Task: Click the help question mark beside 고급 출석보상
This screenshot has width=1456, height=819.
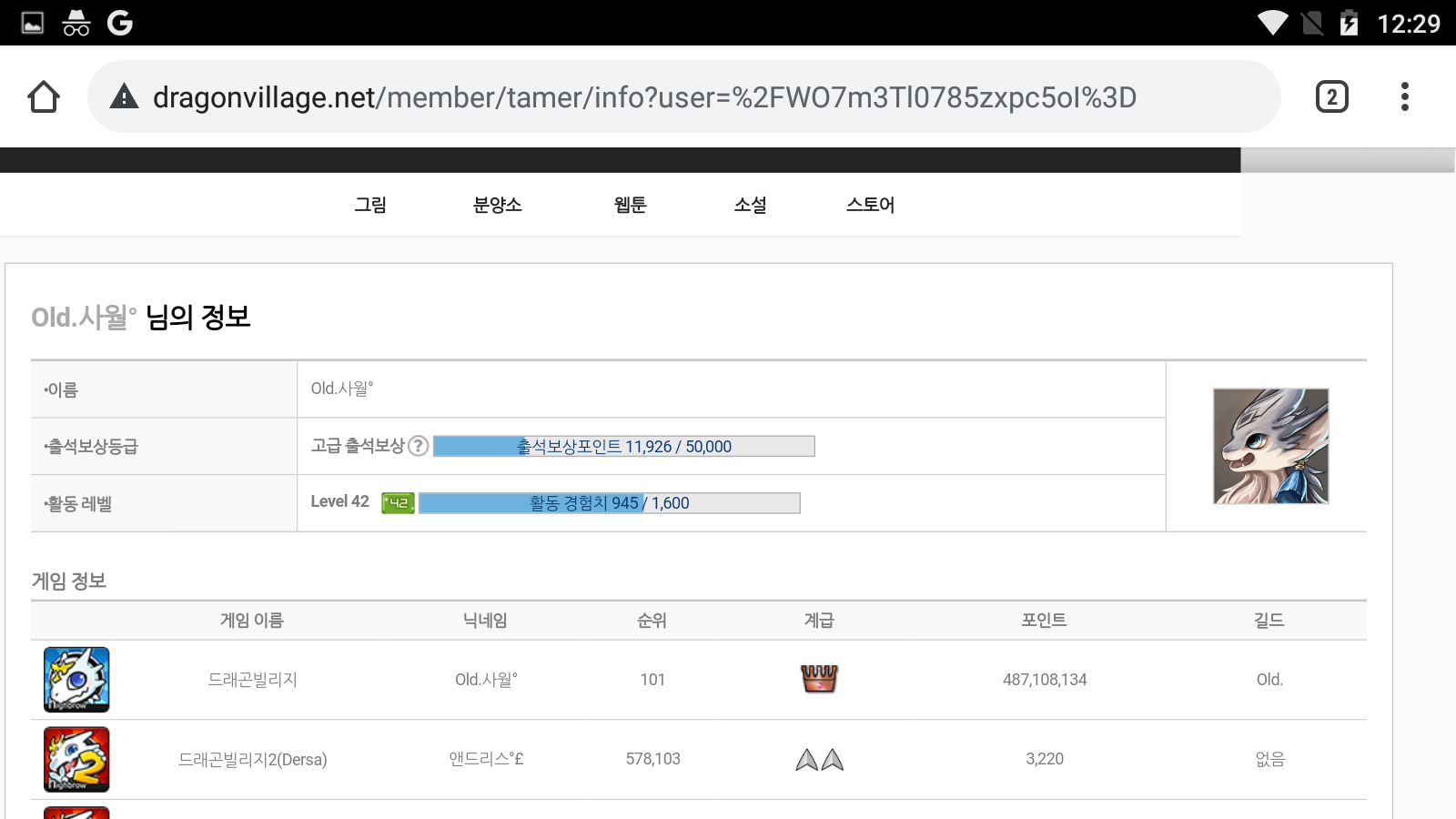Action: pos(418,446)
